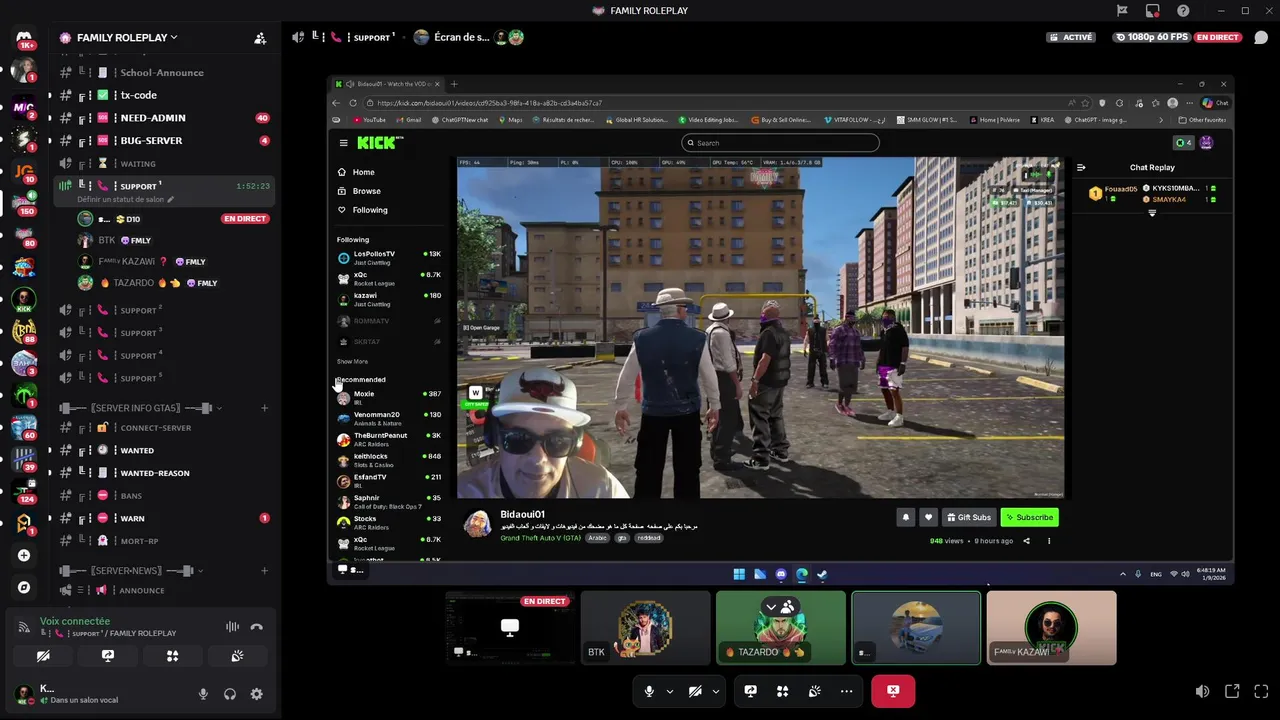Open Kick hamburger menu in stream
The image size is (1280, 720).
pyautogui.click(x=343, y=143)
